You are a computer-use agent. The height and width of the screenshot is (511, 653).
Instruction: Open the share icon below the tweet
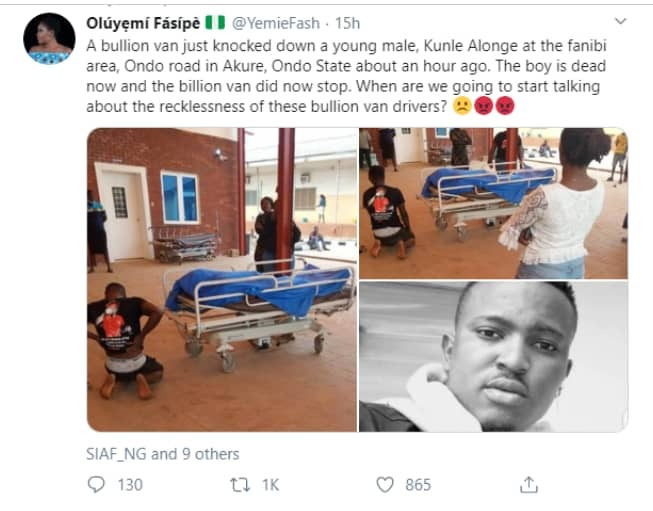528,485
